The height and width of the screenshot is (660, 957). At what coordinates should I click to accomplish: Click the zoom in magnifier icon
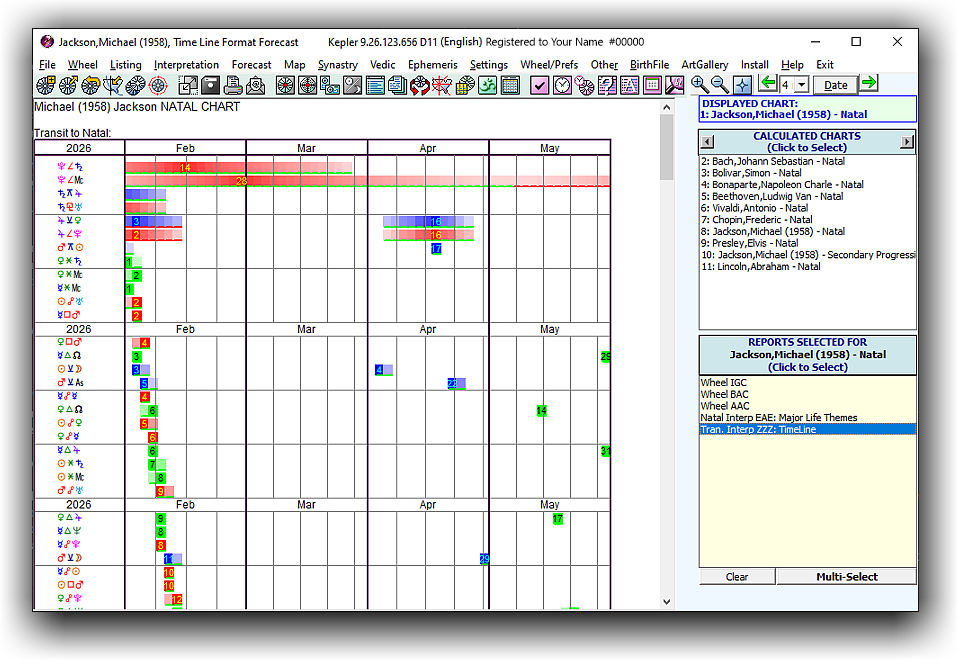[700, 85]
